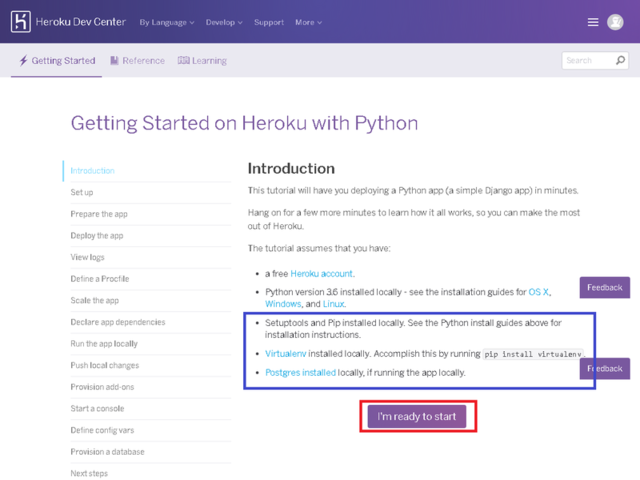The width and height of the screenshot is (640, 480).
Task: Click the Heroku Dev Center title
Action: pos(81,22)
